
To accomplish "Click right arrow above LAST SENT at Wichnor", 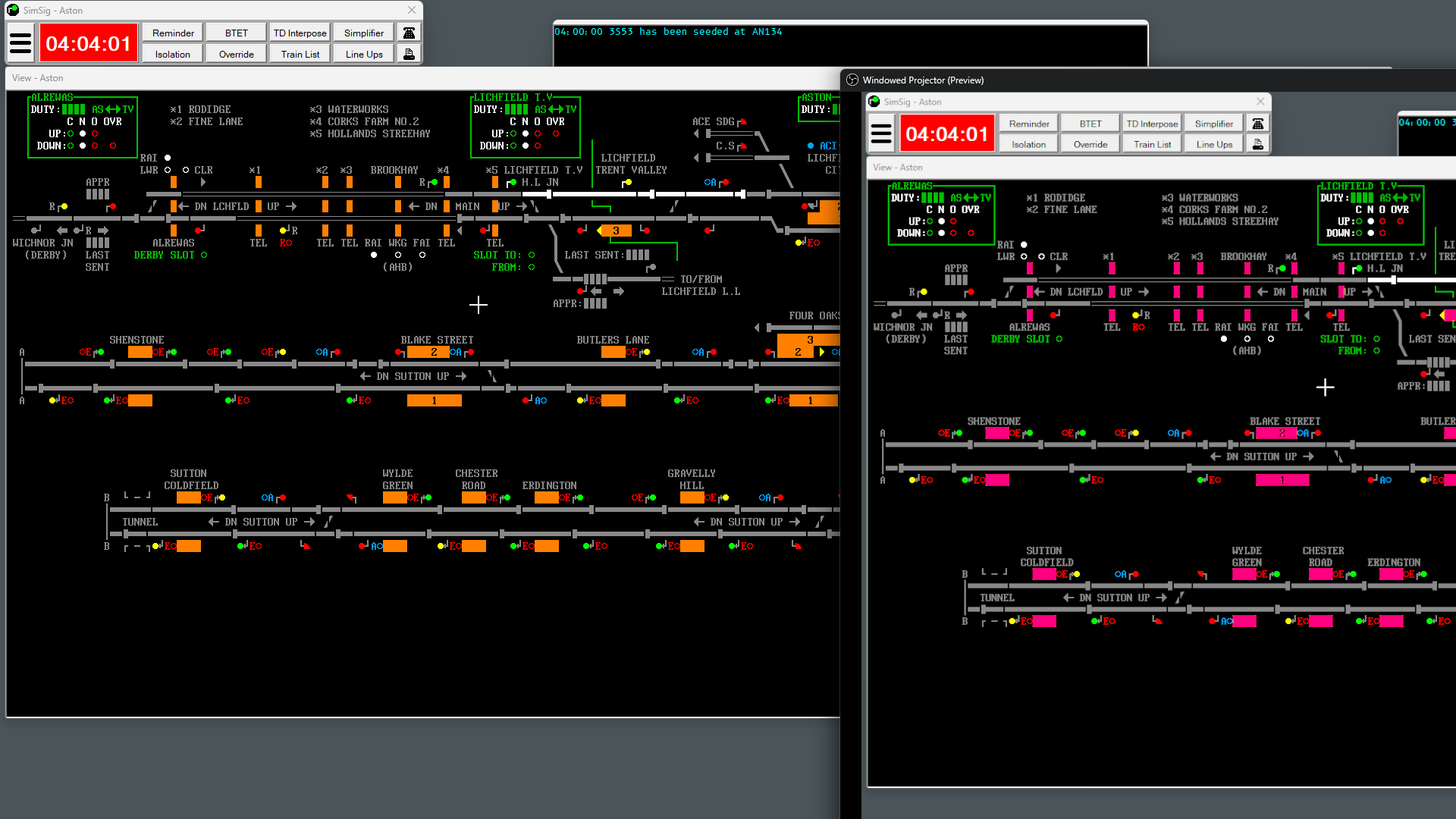I will tap(103, 231).
